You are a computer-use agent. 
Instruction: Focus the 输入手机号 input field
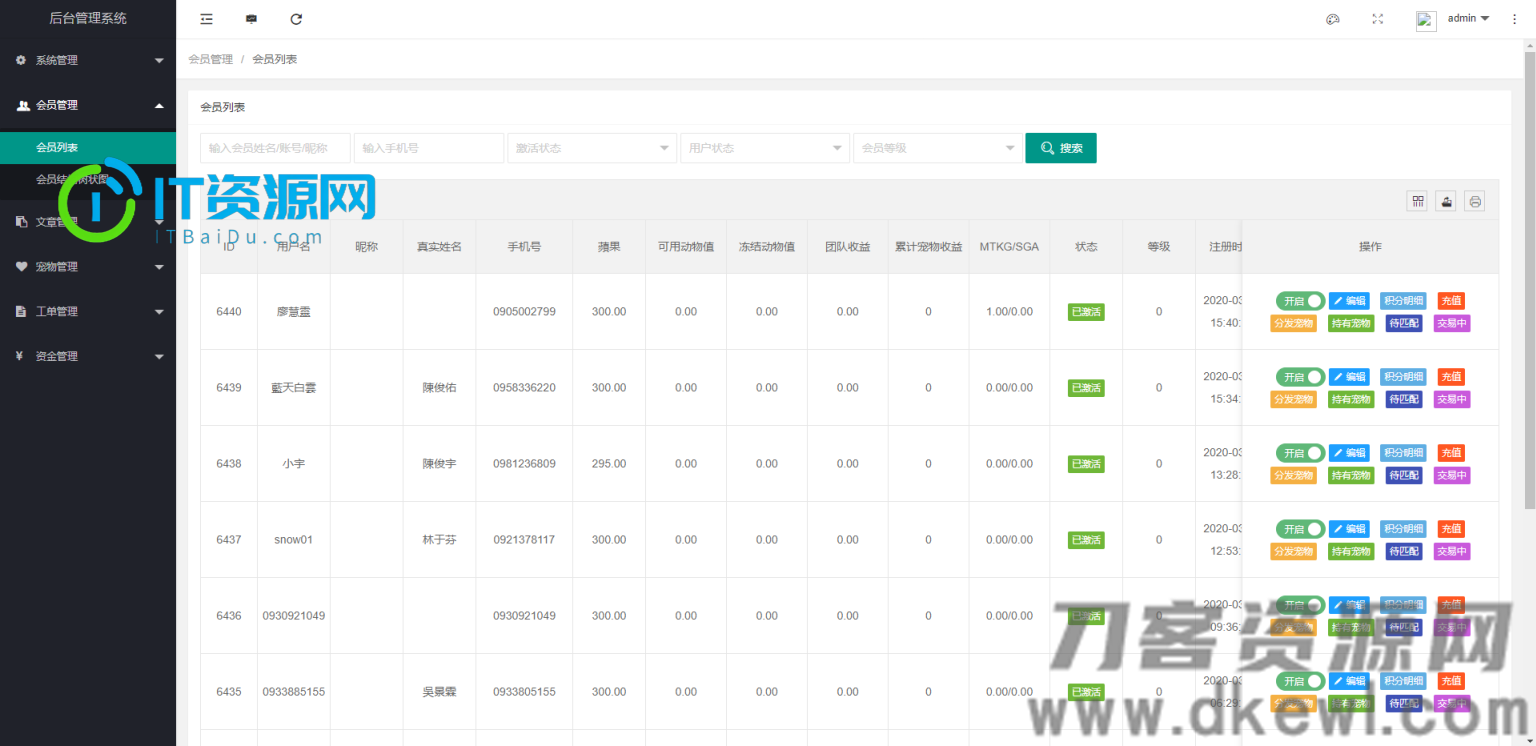(x=429, y=148)
